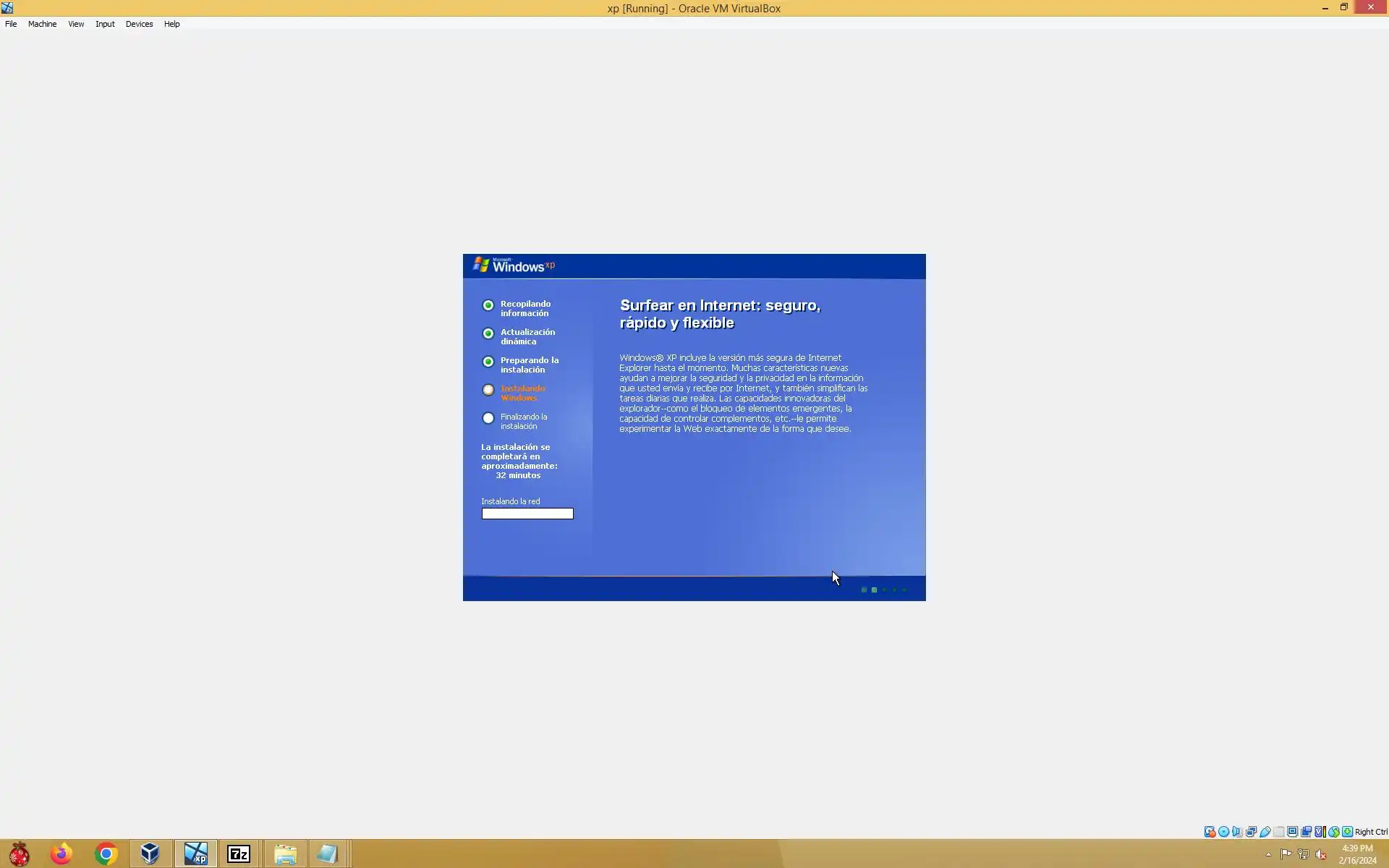Click the hard disk activity status icon
The height and width of the screenshot is (868, 1389).
coord(1210,832)
